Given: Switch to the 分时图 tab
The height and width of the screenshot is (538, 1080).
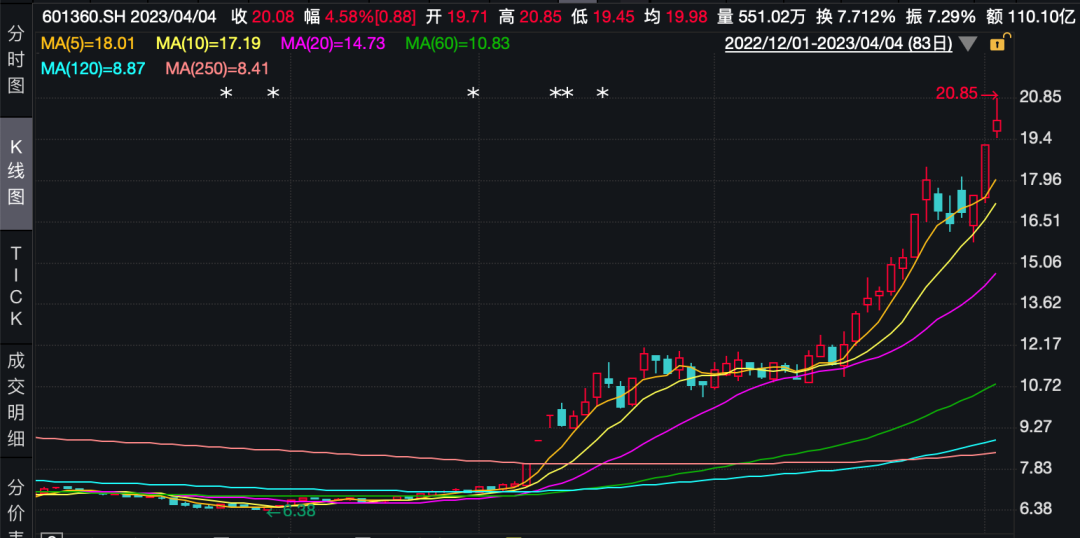Looking at the screenshot, I should [16, 60].
